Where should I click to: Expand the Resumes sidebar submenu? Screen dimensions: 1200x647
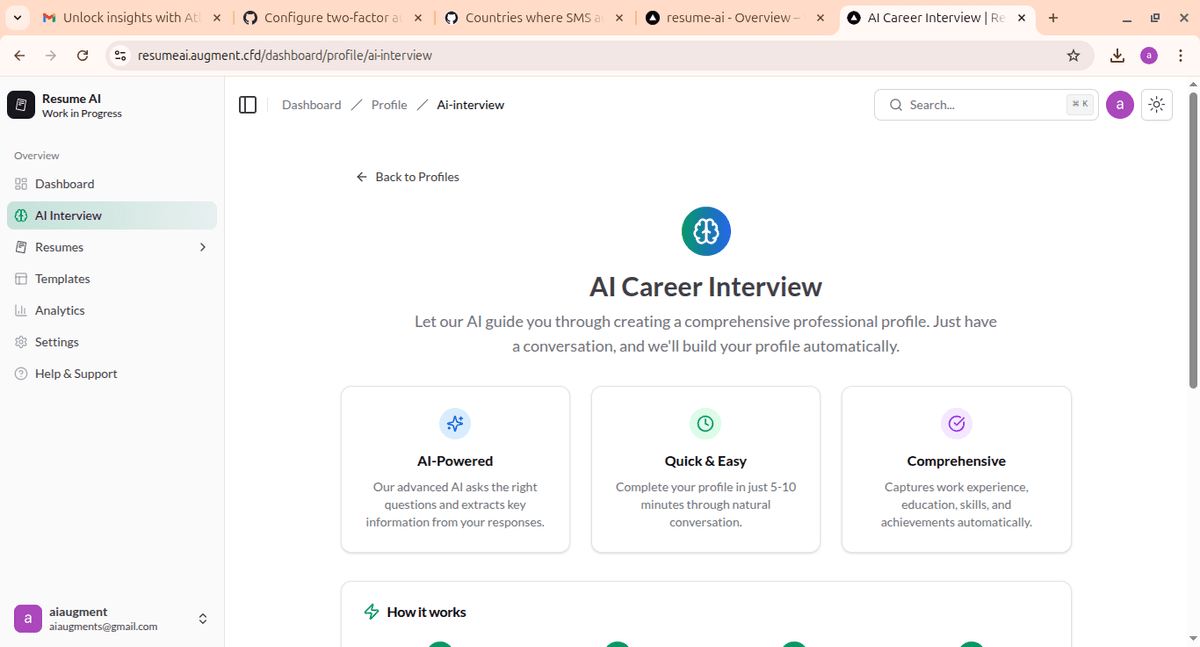coord(203,247)
